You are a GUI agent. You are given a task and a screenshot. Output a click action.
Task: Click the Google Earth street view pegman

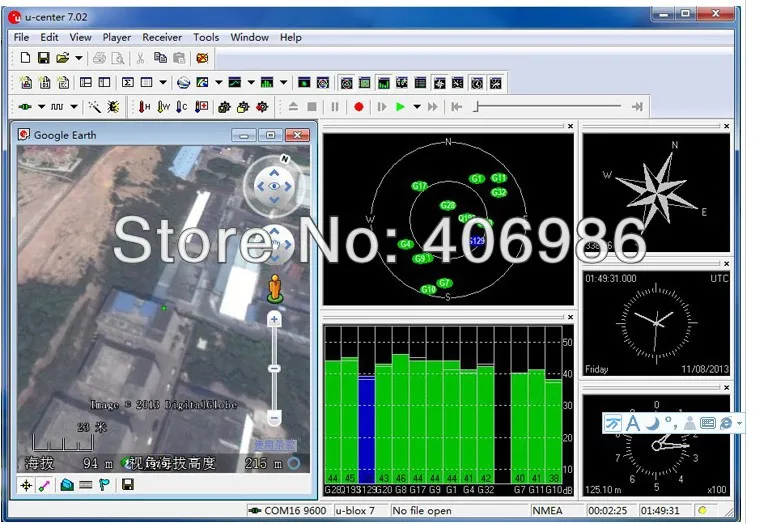pyautogui.click(x=275, y=288)
